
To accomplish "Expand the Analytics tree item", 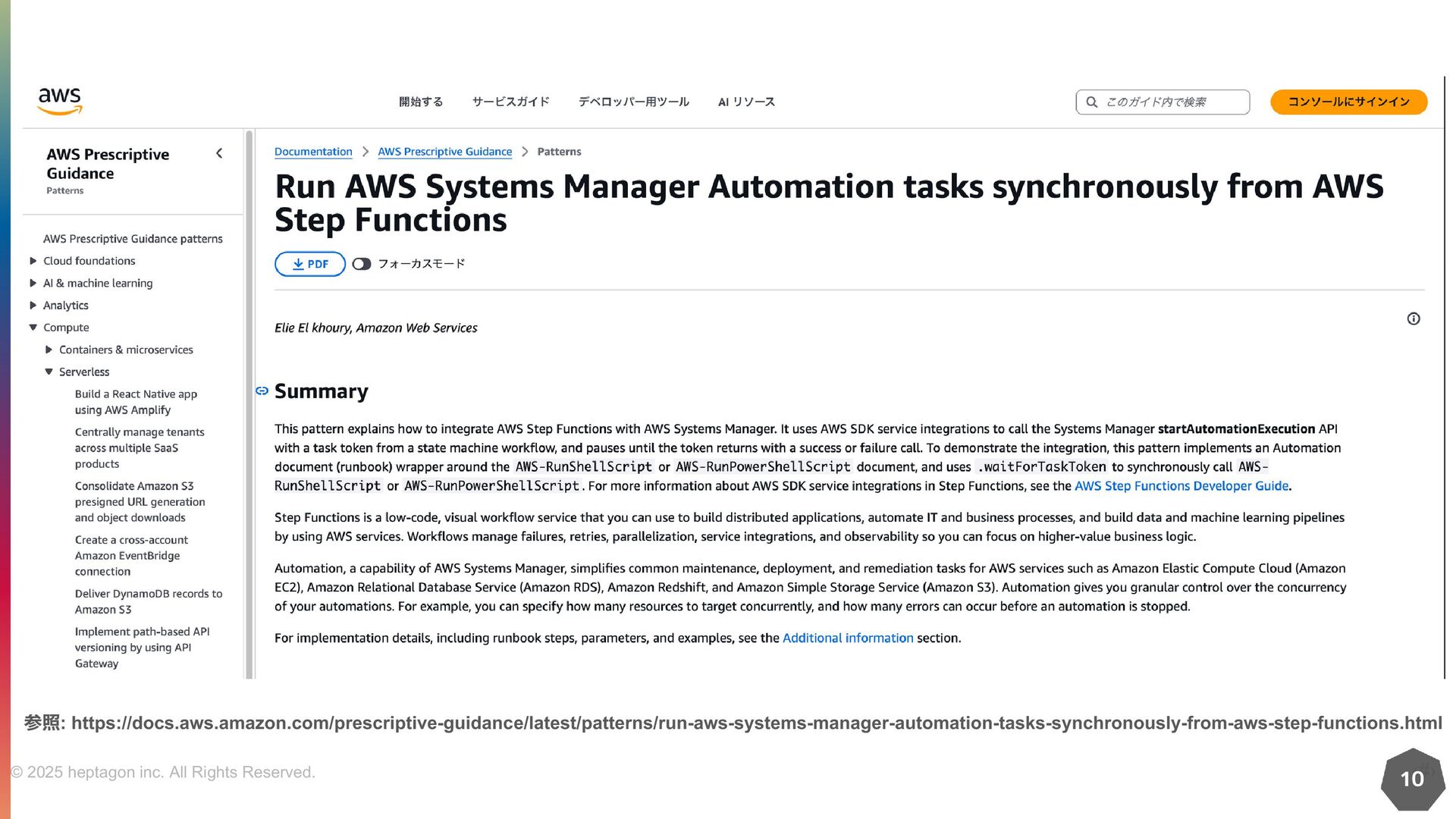I will point(33,306).
